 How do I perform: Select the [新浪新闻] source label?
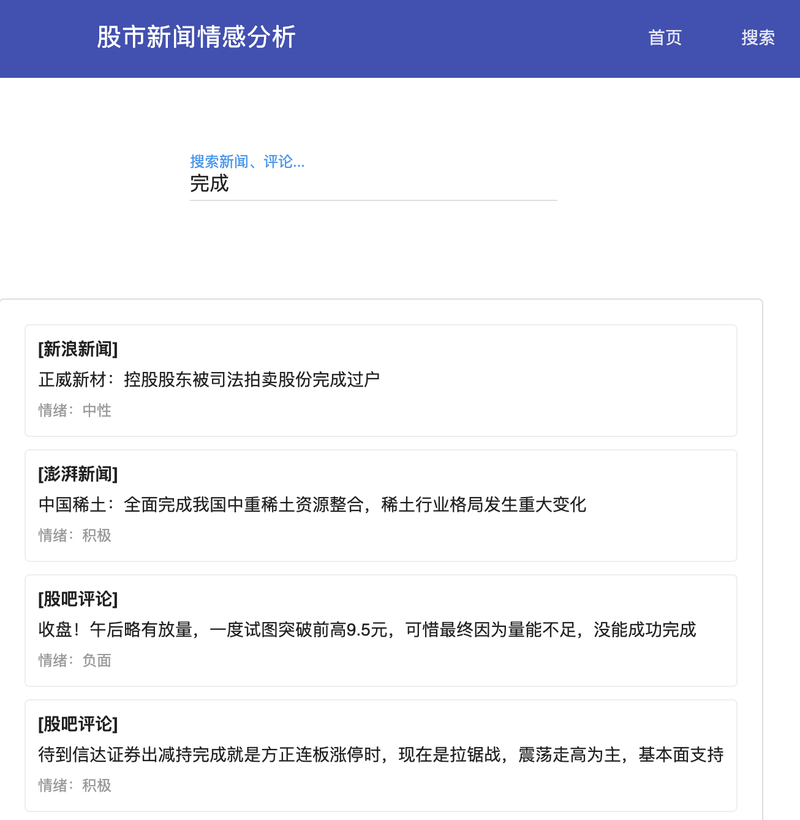tap(78, 349)
